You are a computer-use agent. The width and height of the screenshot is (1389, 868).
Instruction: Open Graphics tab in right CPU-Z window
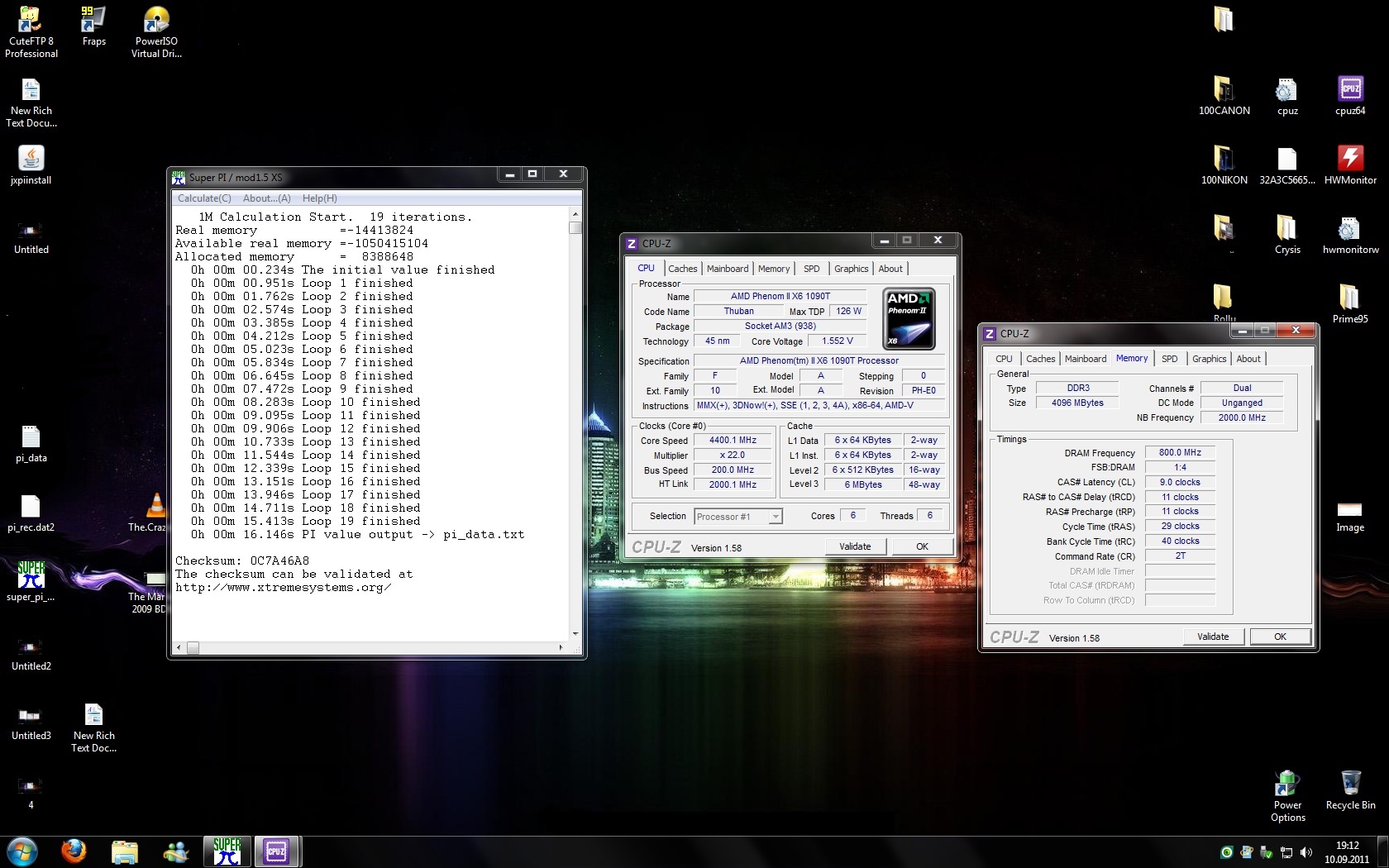point(1209,359)
